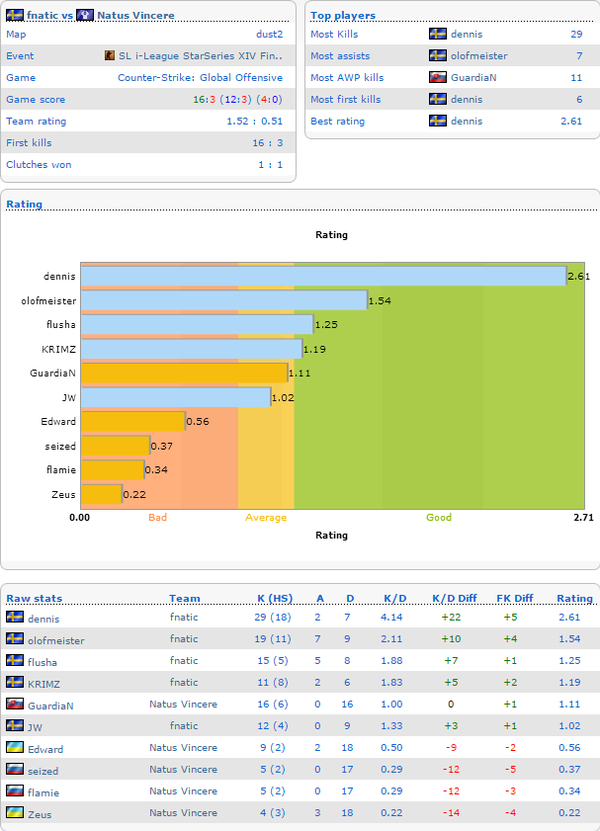600x831 pixels.
Task: Click the First kills 16 : 3 value
Action: tap(268, 143)
